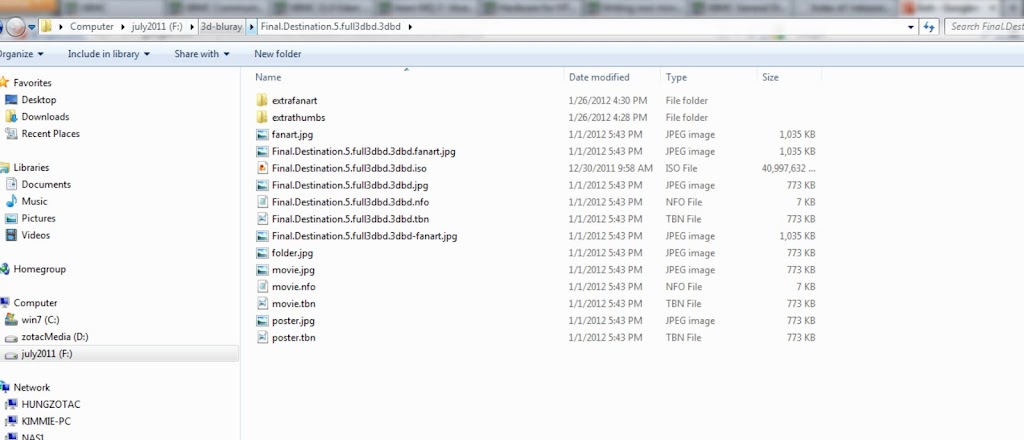
Task: Select poster.jpg file icon
Action: [x=262, y=321]
